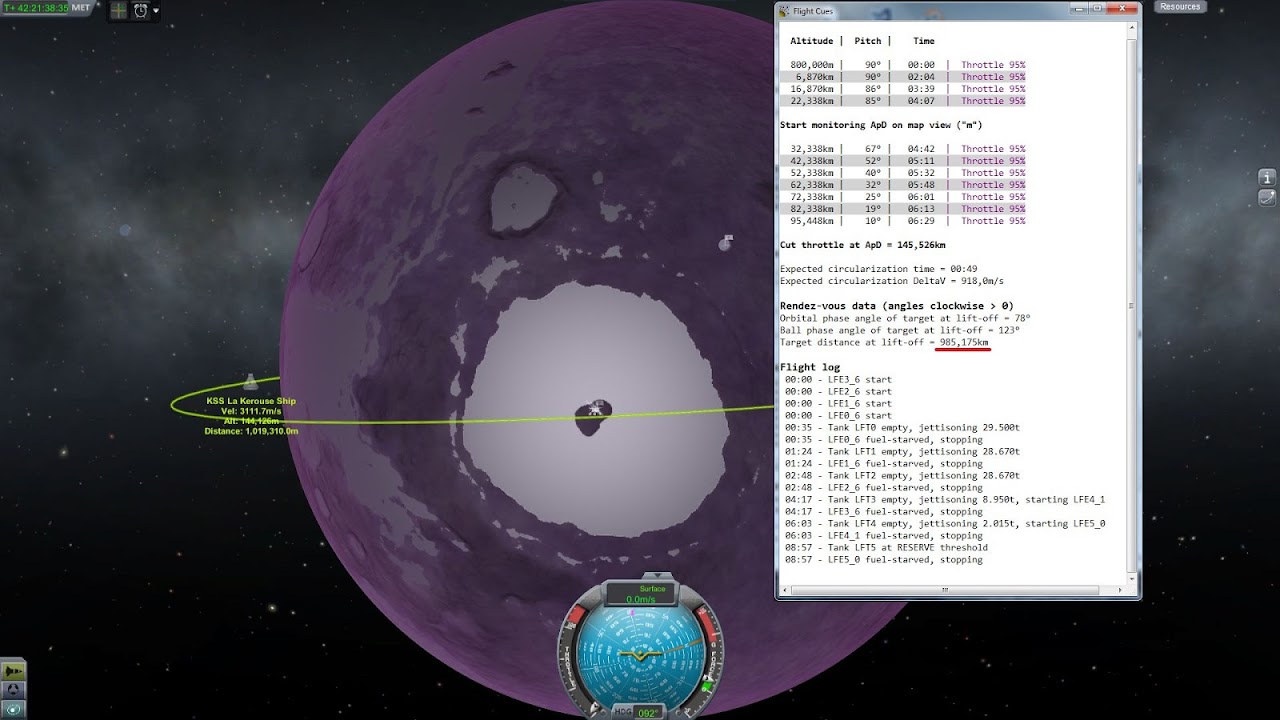Click the 95,448km altitude row
The width and height of the screenshot is (1280, 720).
[x=908, y=221]
